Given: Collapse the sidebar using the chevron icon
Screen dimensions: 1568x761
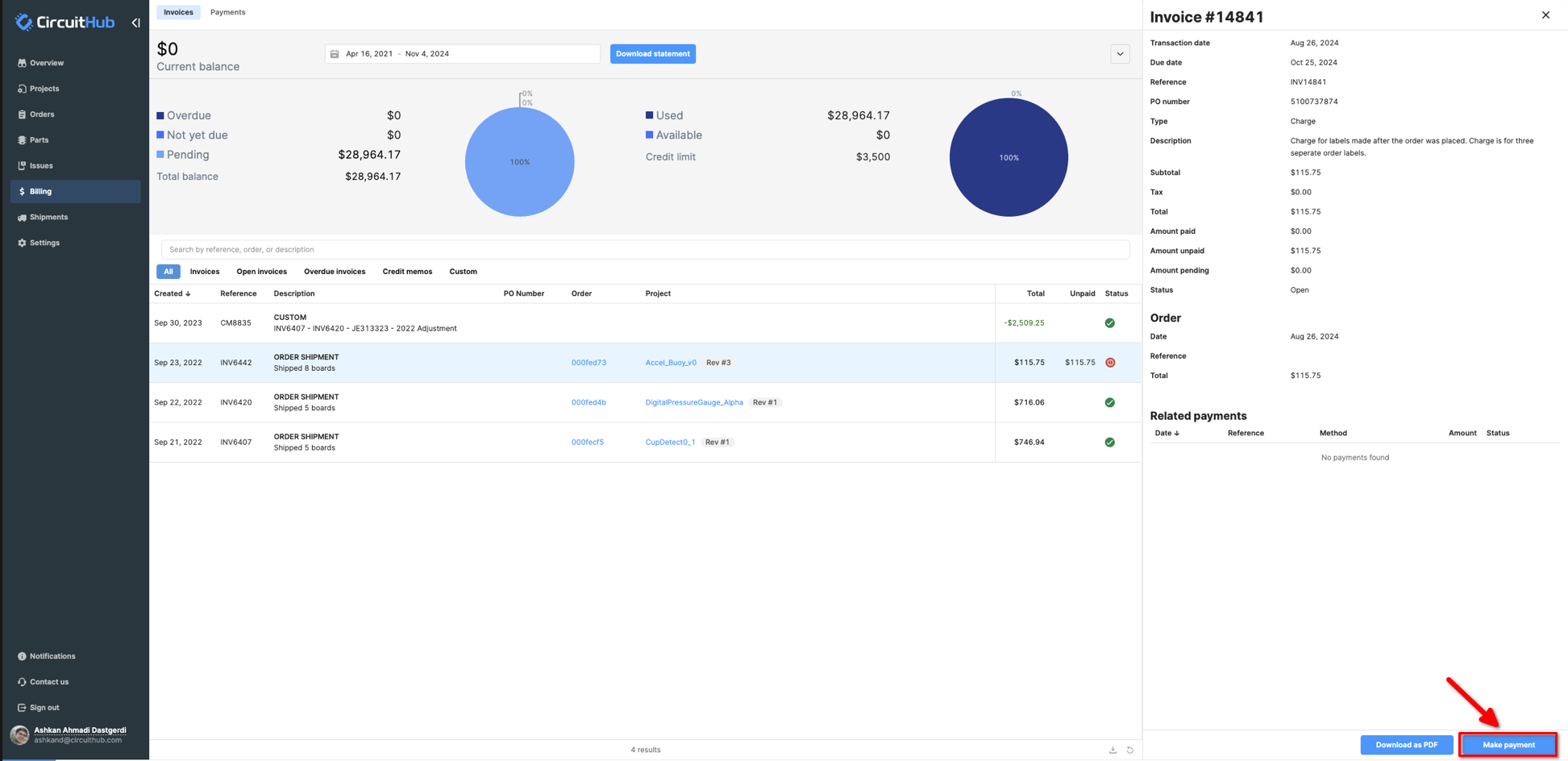Looking at the screenshot, I should 136,23.
